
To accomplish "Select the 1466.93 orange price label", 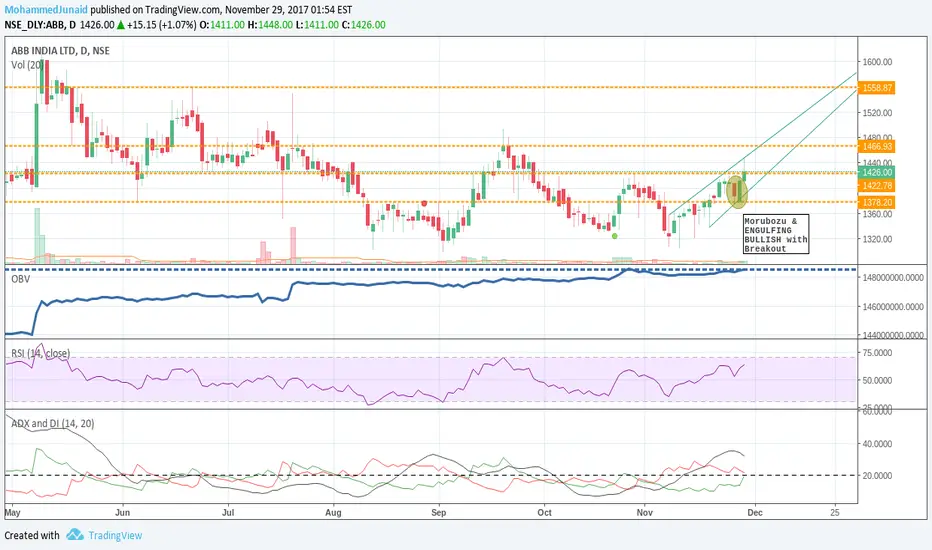I will [877, 146].
